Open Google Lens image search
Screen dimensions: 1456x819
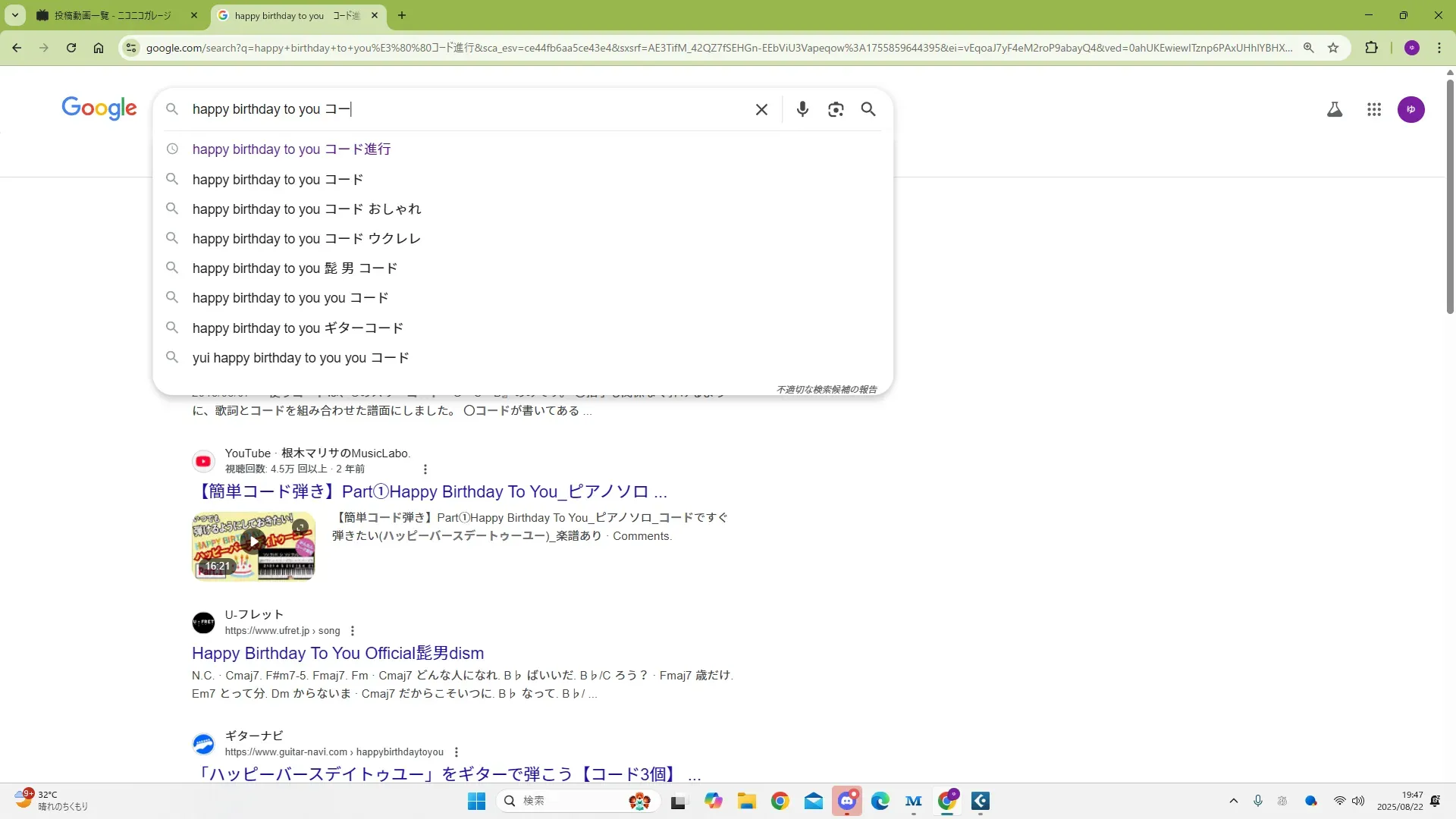click(x=836, y=109)
